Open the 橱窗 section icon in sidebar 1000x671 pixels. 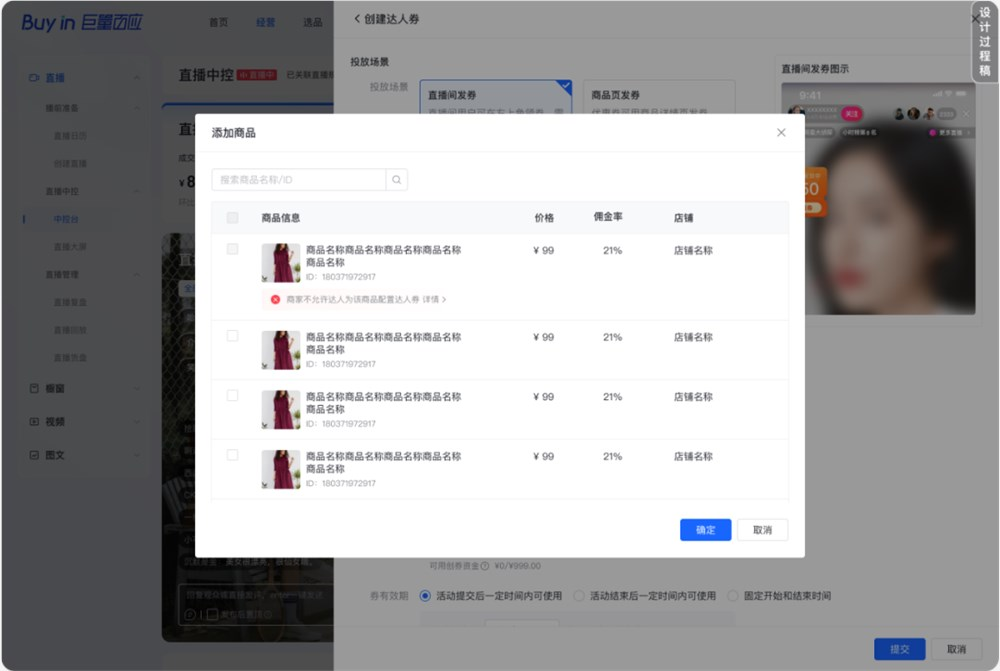(x=35, y=388)
